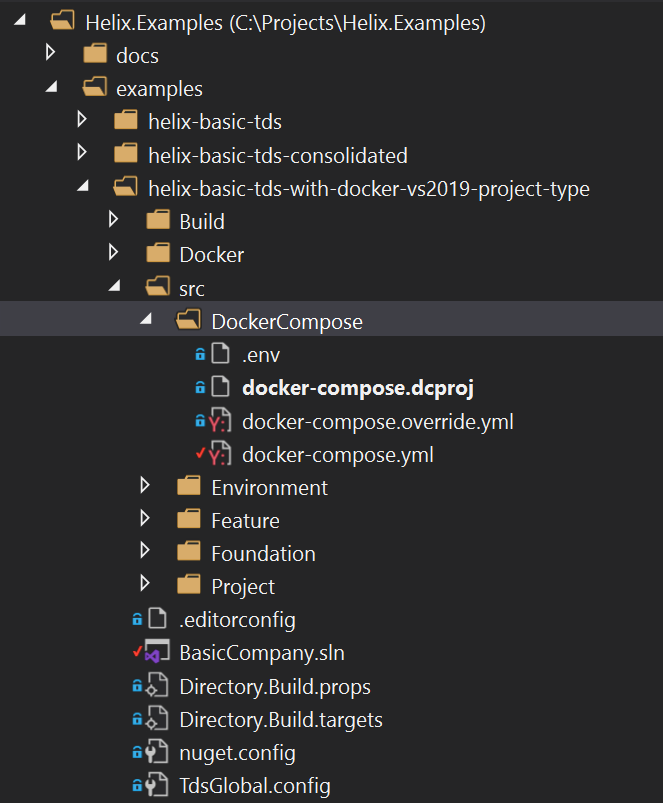663x803 pixels.
Task: Expand the Foundation folder arrow
Action: coord(146,553)
